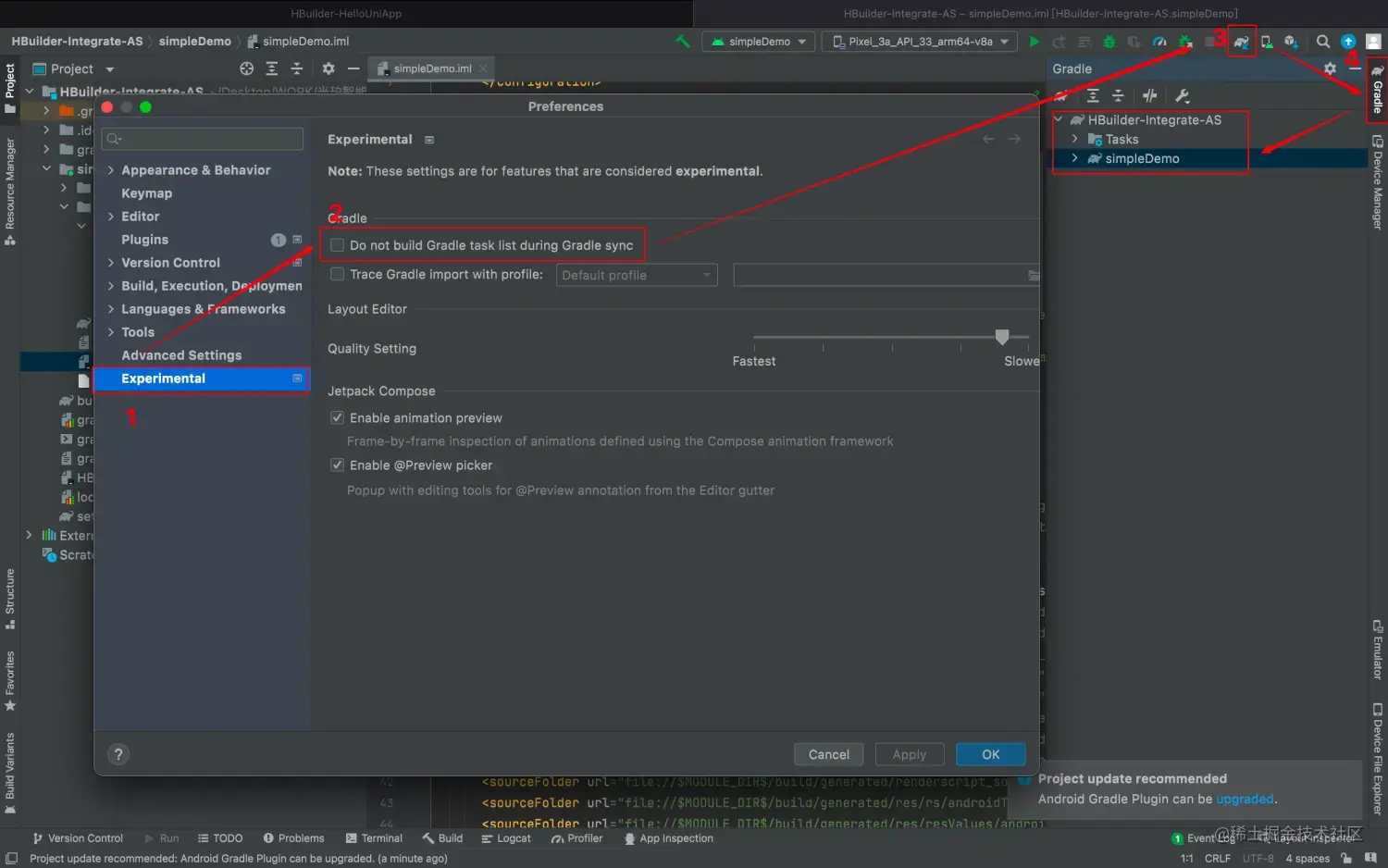This screenshot has height=868, width=1388.
Task: Expand the Editor settings group
Action: 111,217
